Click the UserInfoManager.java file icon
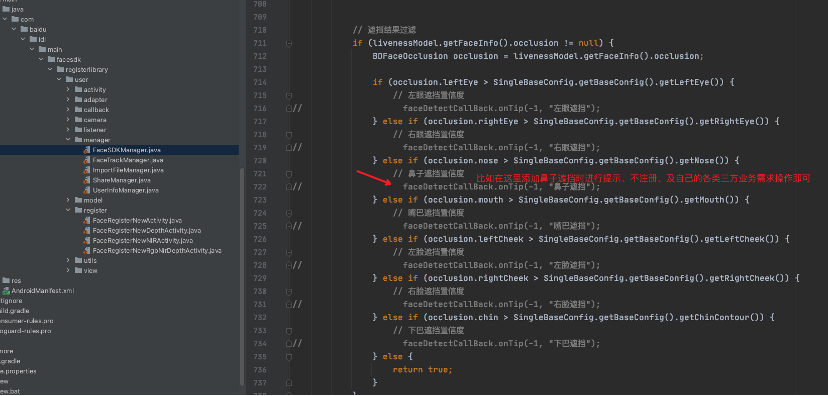This screenshot has width=828, height=396. pyautogui.click(x=87, y=190)
